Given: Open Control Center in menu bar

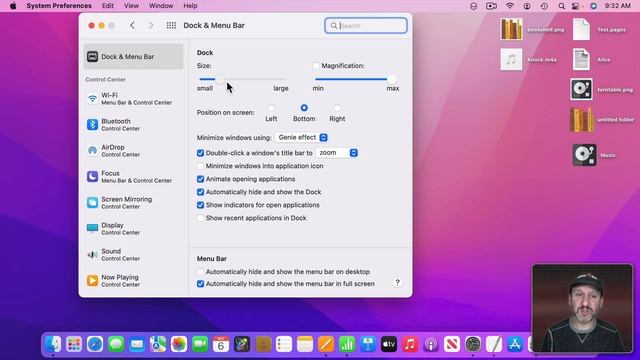Looking at the screenshot, I should (576, 6).
